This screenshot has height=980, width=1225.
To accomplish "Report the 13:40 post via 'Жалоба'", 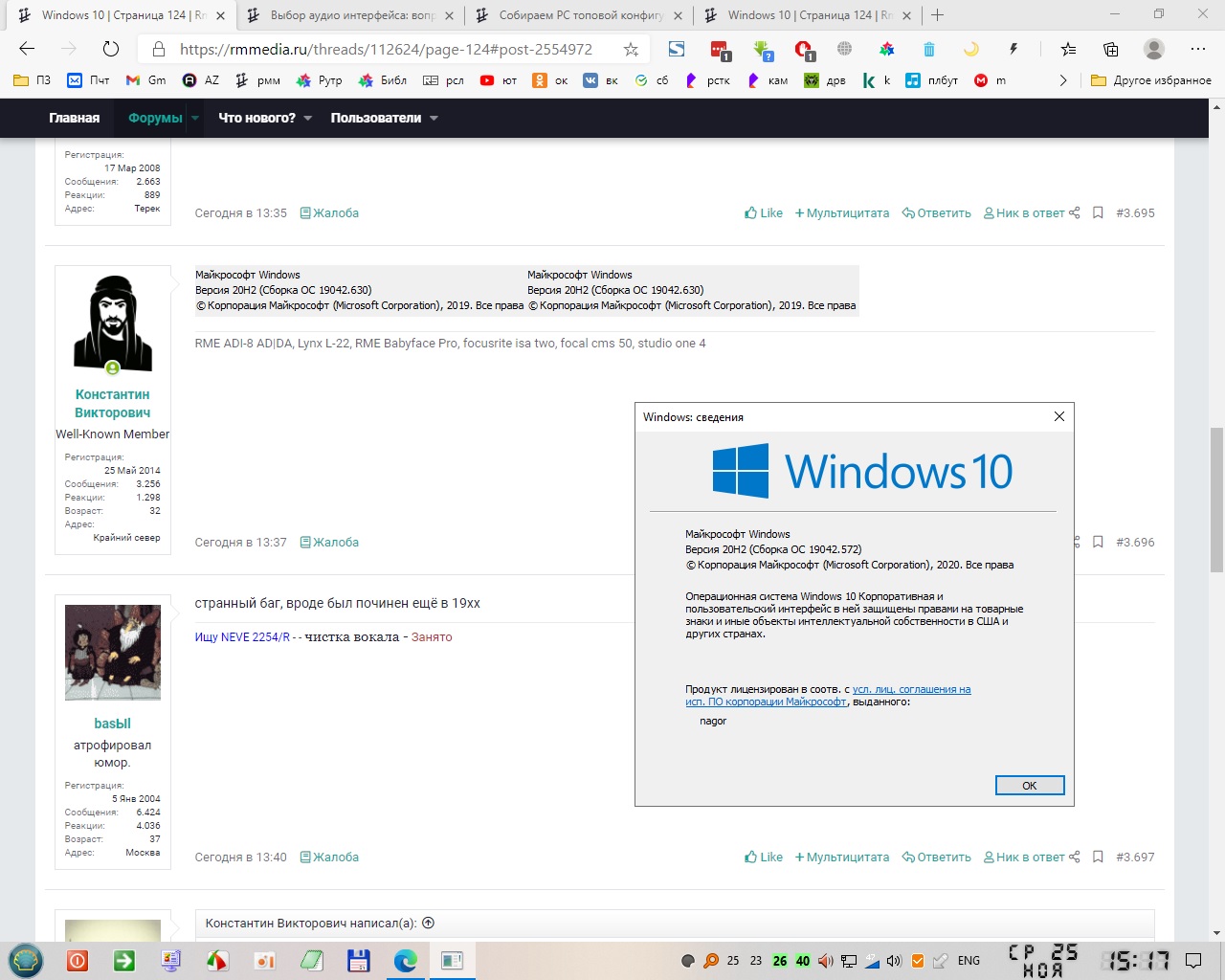I will 329,857.
